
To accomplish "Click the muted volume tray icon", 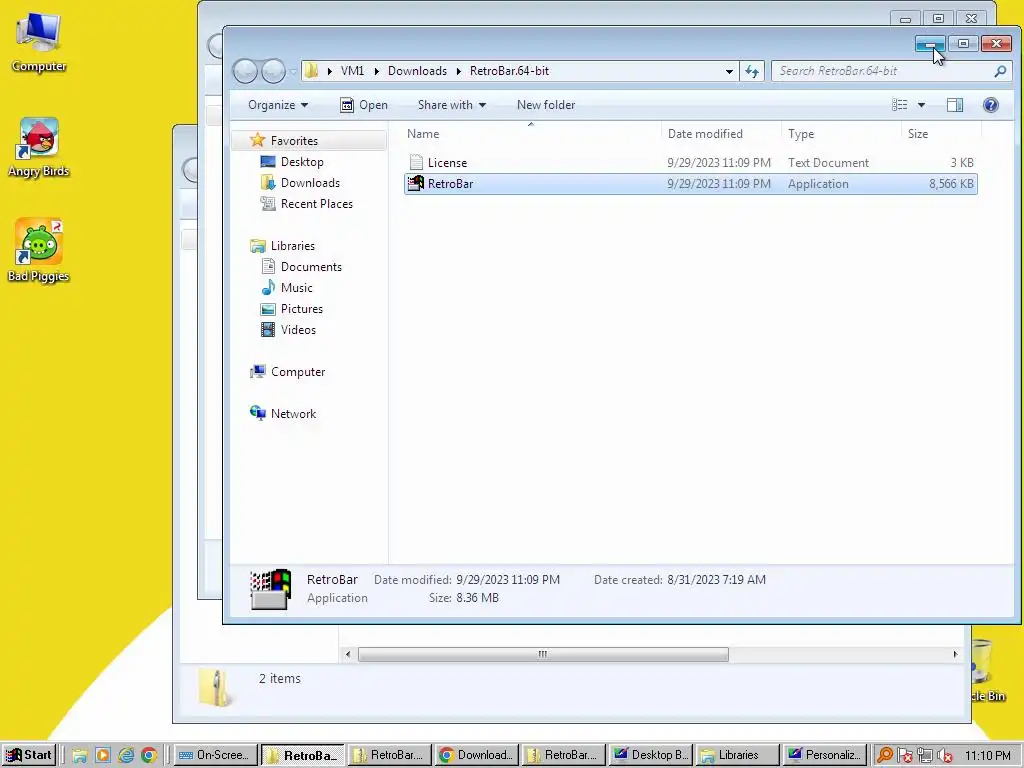I will tap(944, 756).
